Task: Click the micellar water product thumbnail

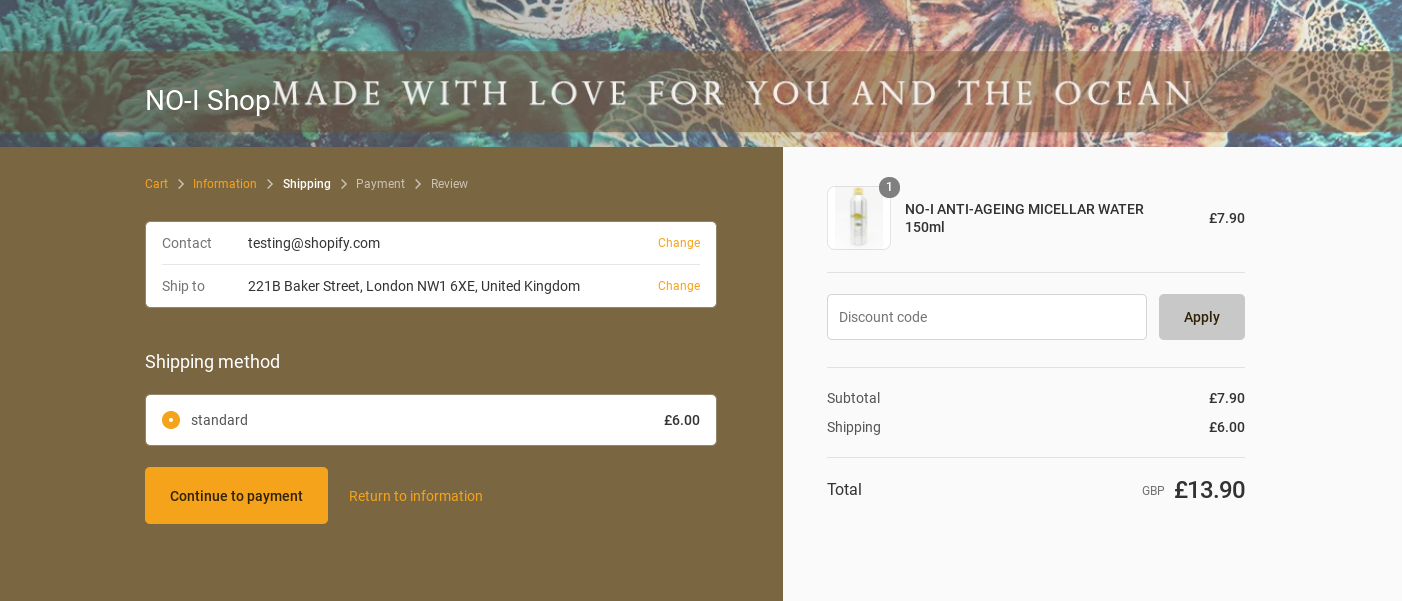Action: click(x=858, y=218)
